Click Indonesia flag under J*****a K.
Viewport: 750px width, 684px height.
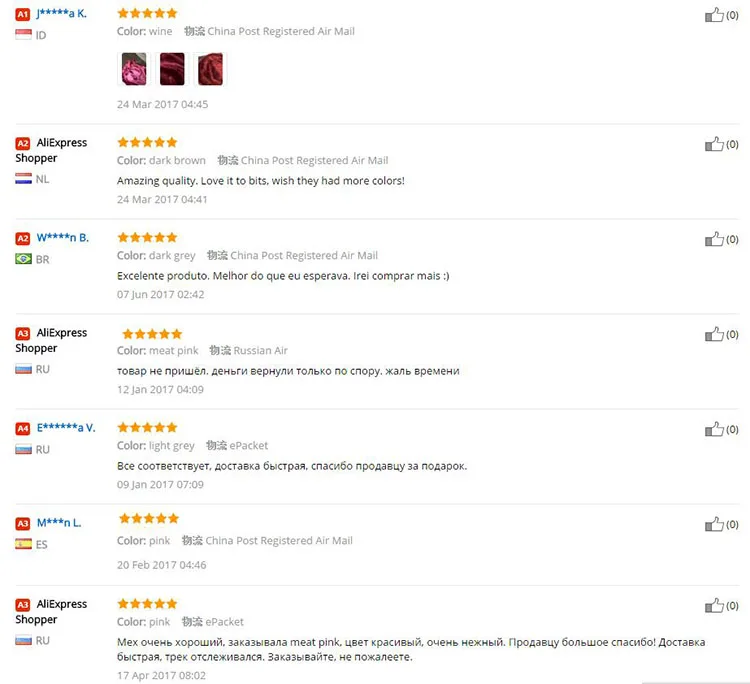tap(23, 34)
